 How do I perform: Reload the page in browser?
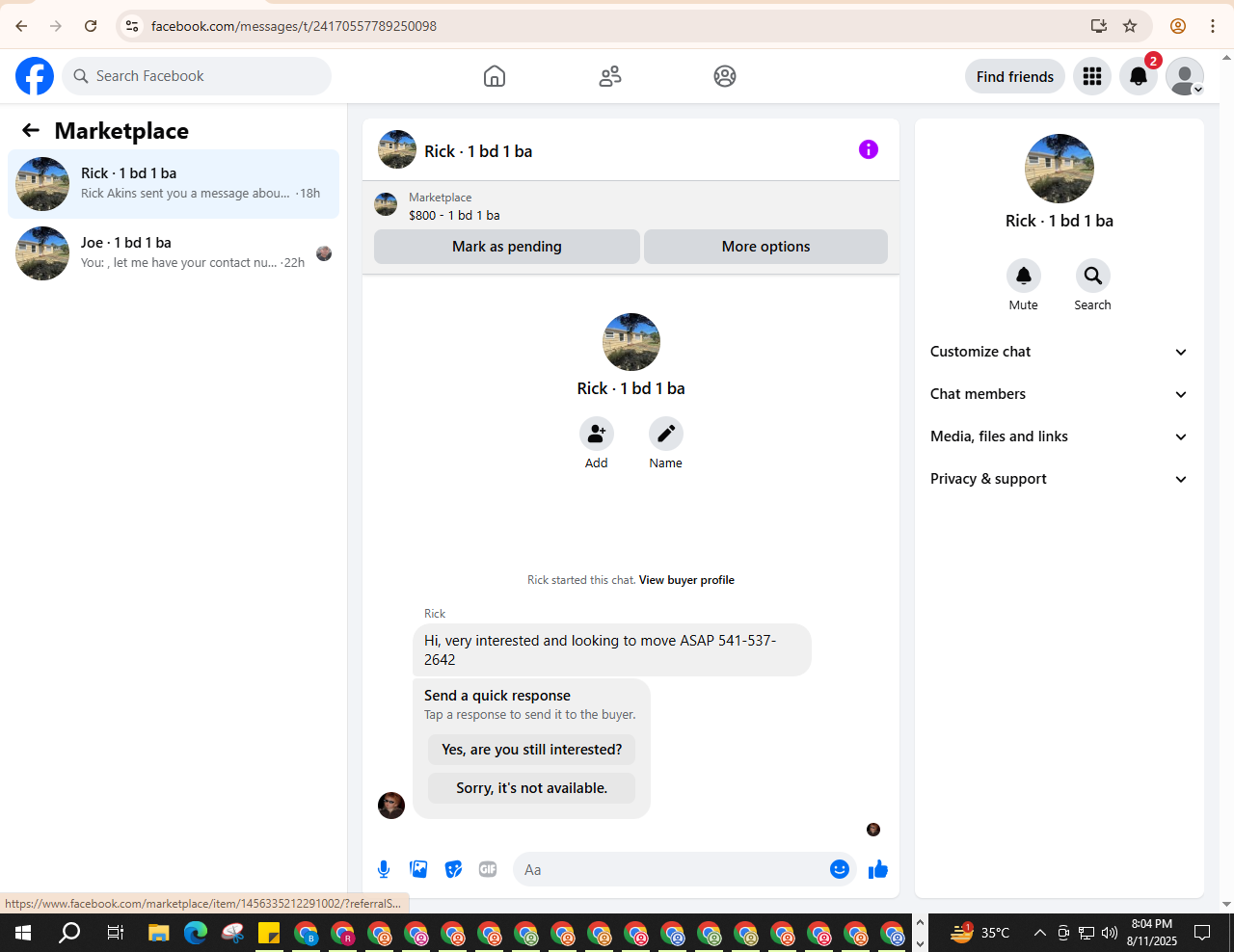91,26
